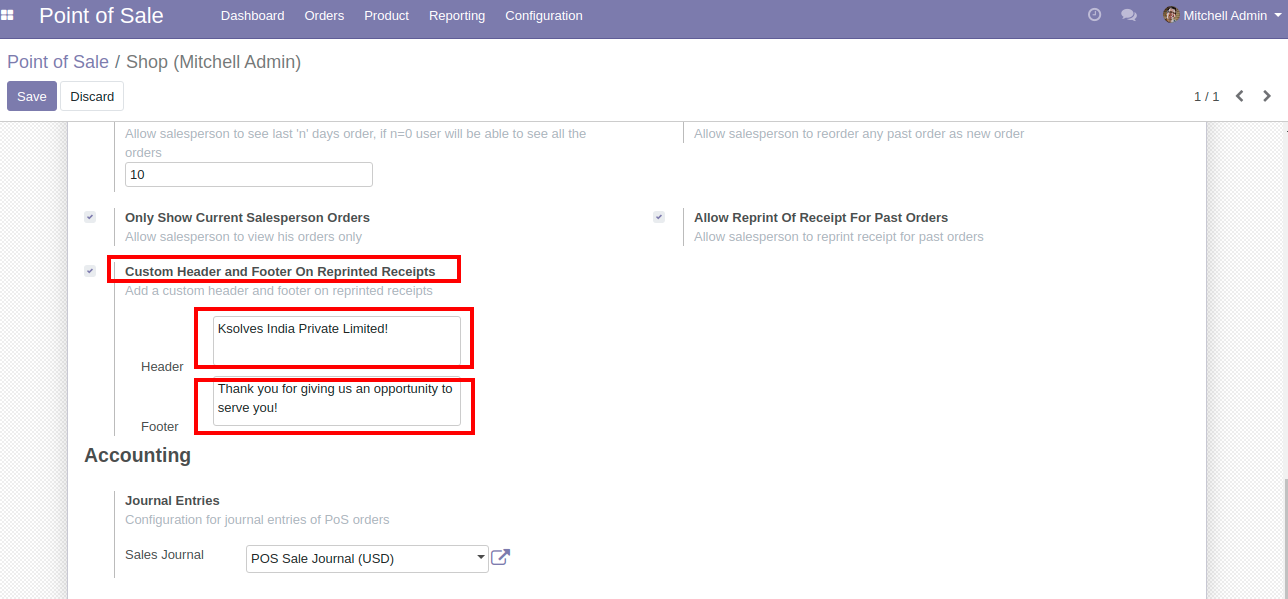The width and height of the screenshot is (1288, 599).
Task: Go to next record arrow
Action: click(1267, 96)
